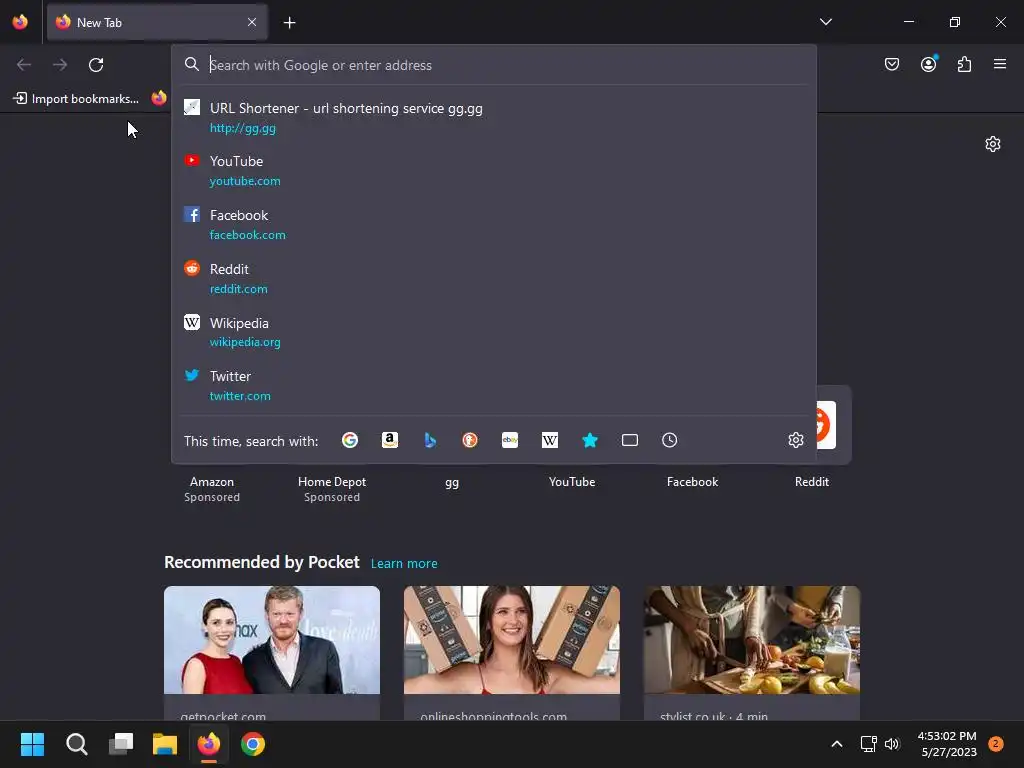Viewport: 1024px width, 768px height.
Task: Select the New Tab tab
Action: [157, 23]
